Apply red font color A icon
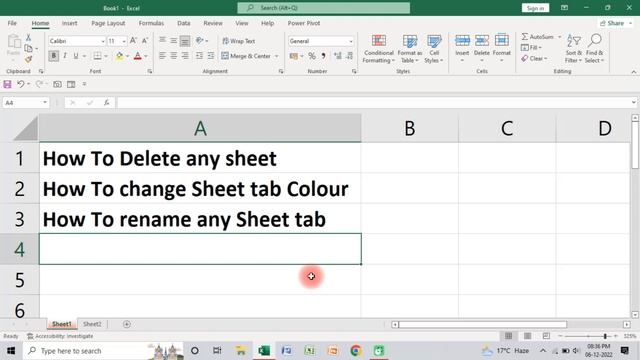The width and height of the screenshot is (640, 360). 138,56
